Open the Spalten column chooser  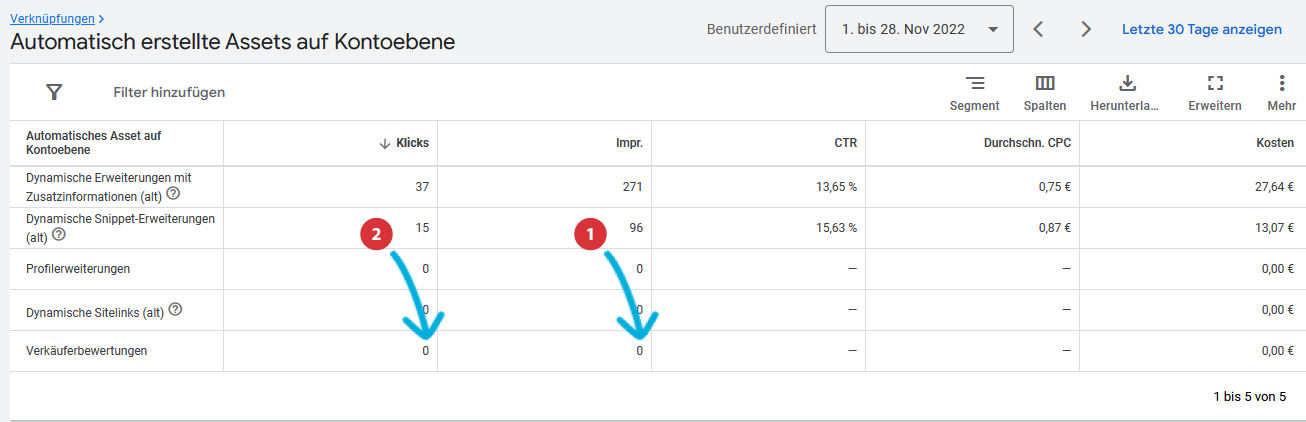tap(1045, 83)
